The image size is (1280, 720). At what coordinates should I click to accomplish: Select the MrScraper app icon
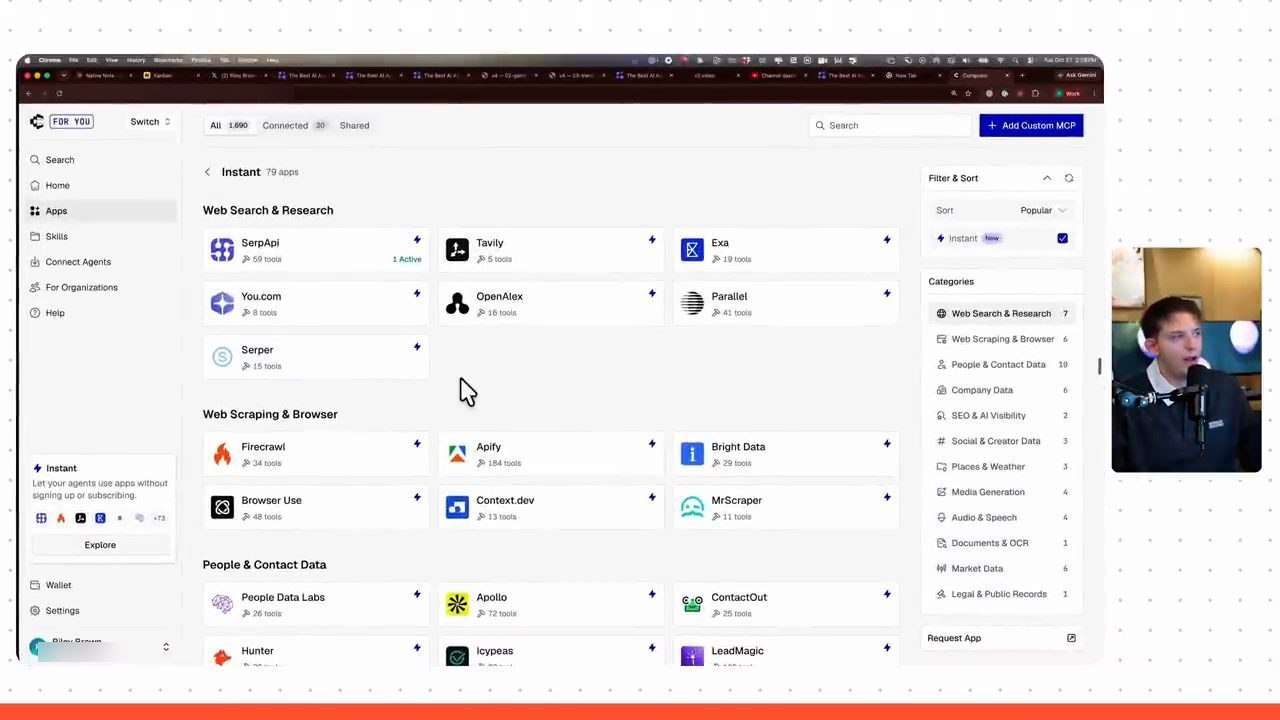click(692, 508)
